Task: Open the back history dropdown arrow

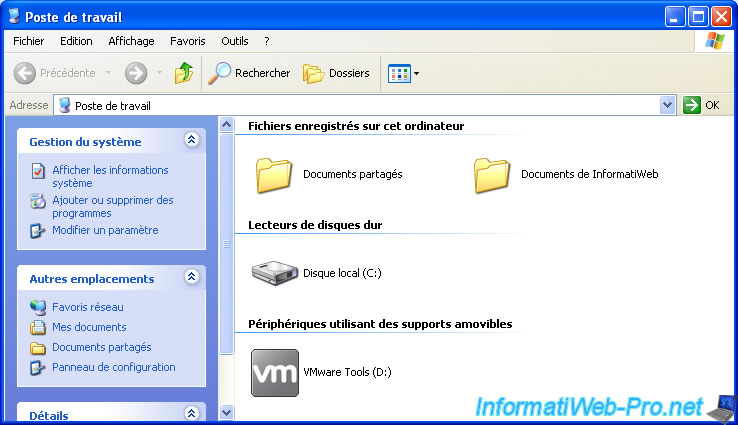Action: pos(109,72)
